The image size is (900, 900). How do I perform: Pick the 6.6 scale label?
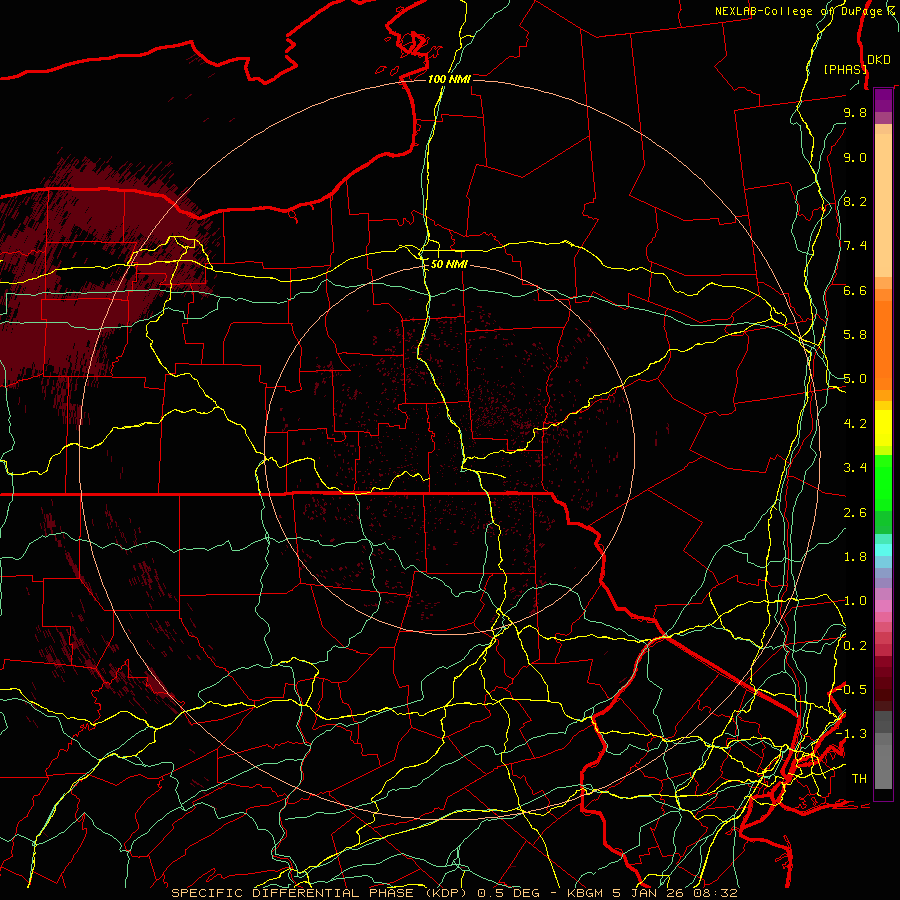point(855,290)
